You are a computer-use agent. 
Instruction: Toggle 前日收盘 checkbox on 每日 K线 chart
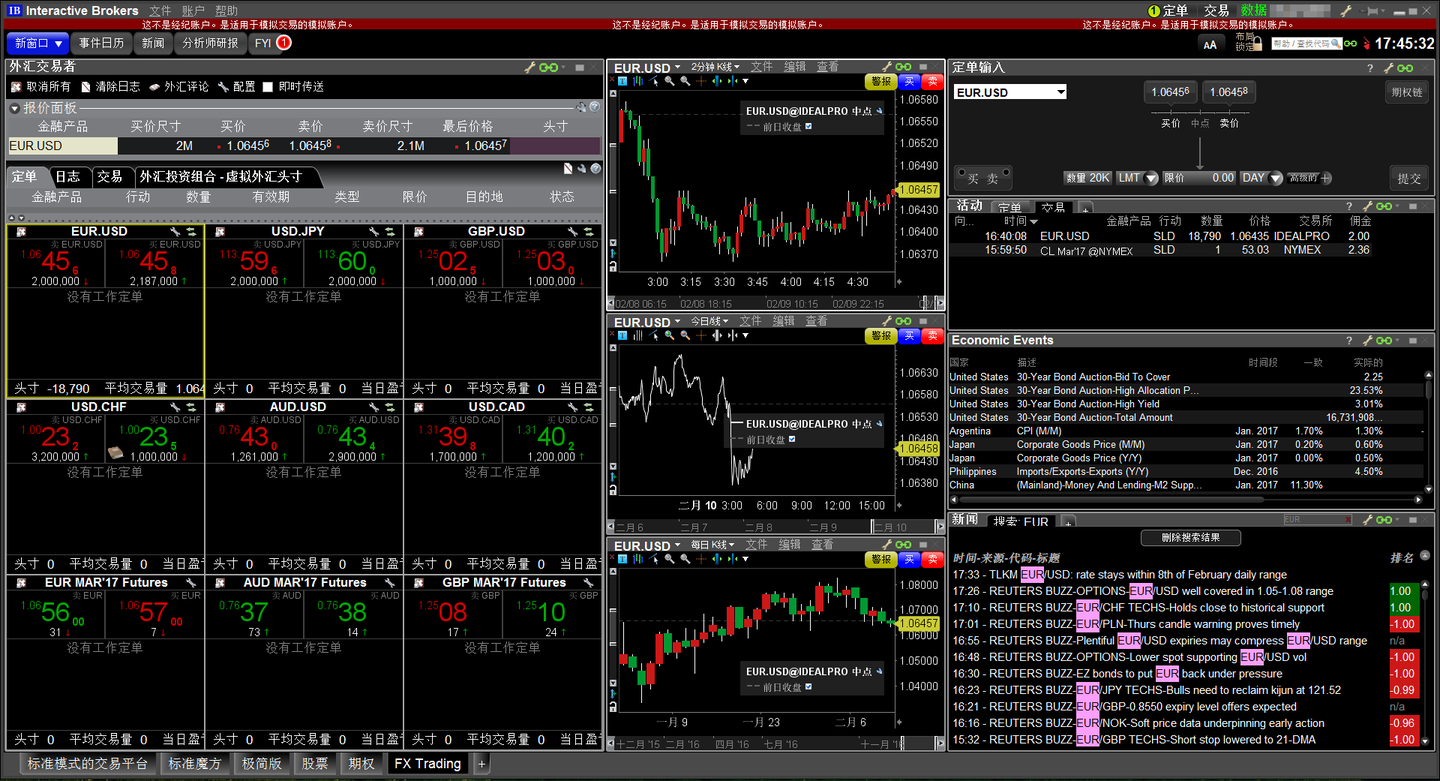point(808,687)
